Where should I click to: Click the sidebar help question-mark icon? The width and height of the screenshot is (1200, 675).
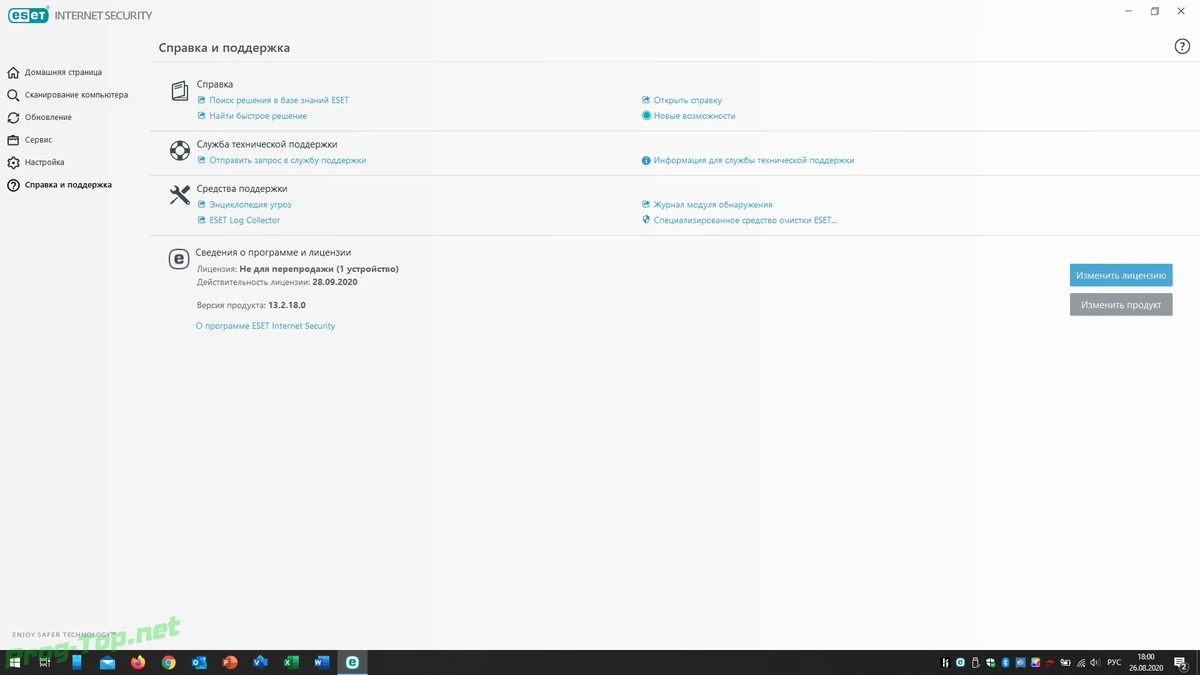(x=13, y=185)
